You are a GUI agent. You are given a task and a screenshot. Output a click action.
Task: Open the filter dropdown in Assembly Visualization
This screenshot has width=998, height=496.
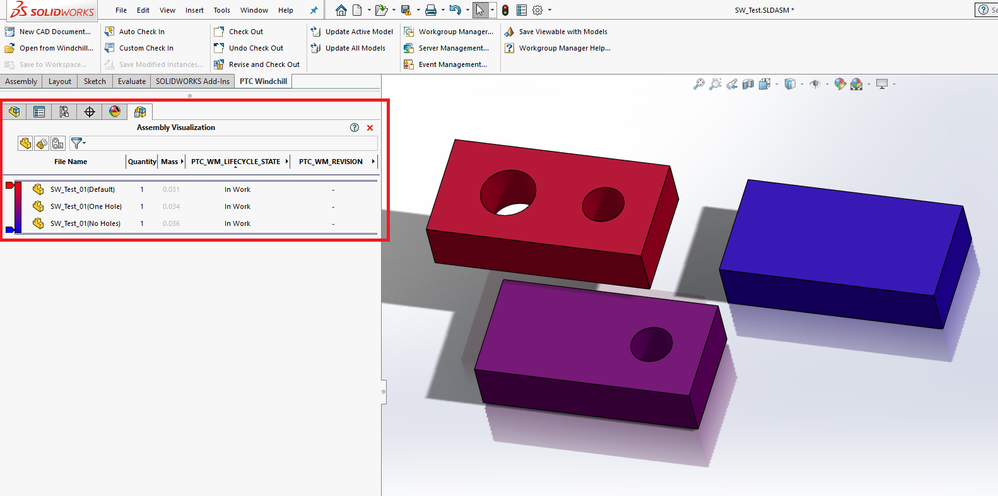(x=78, y=143)
